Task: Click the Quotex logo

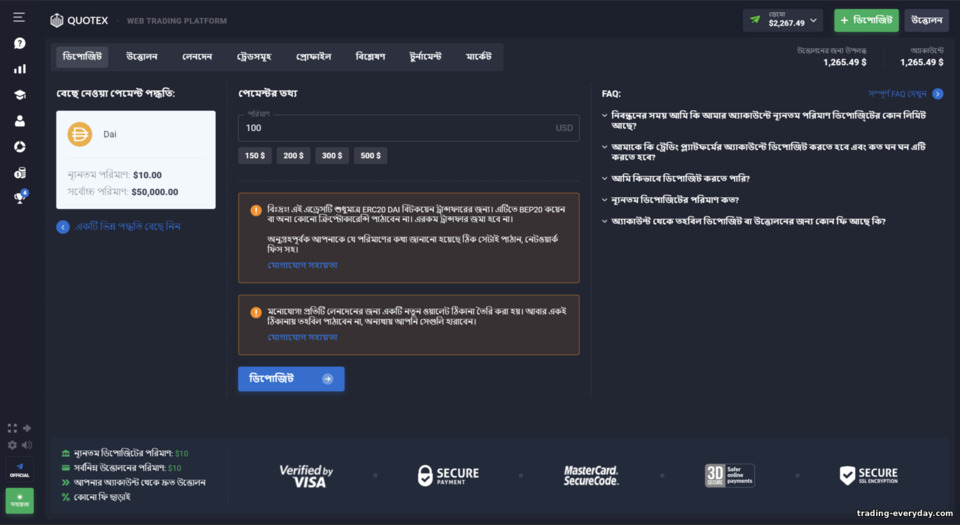Action: click(x=79, y=20)
